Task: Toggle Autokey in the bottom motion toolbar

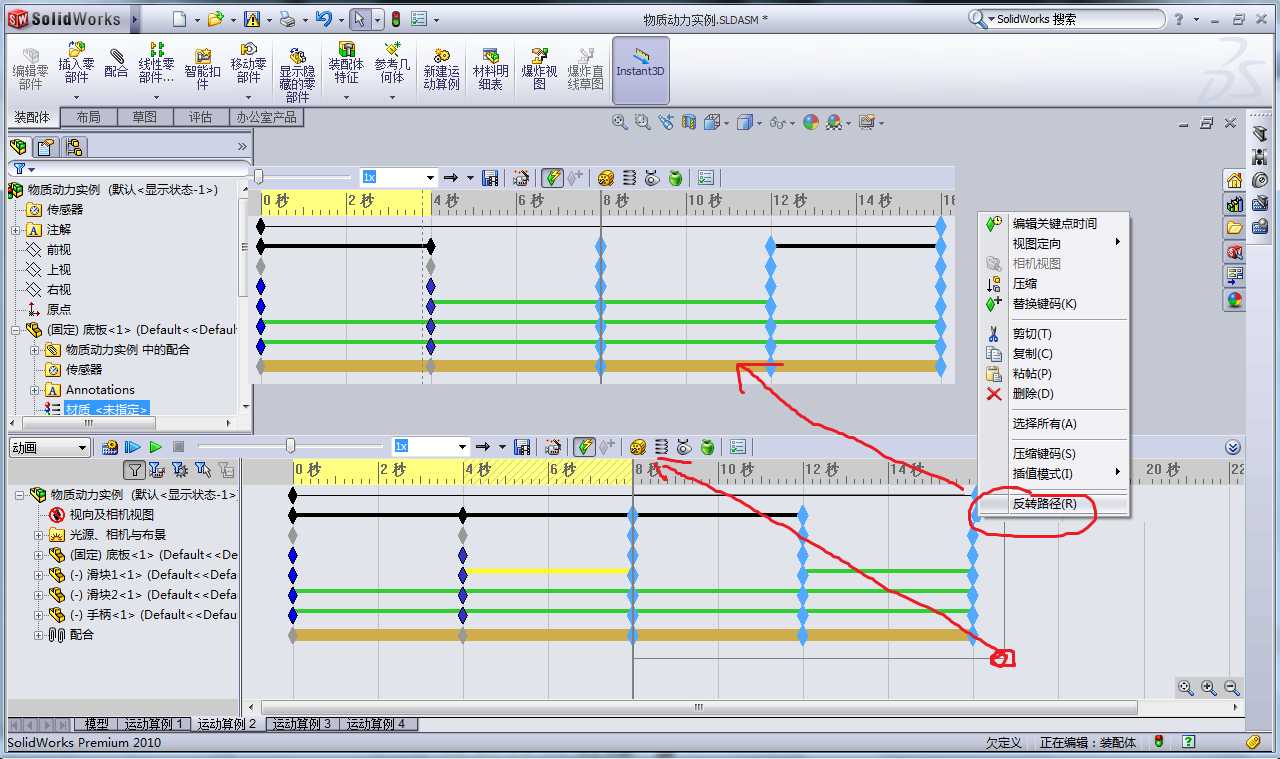Action: (584, 447)
